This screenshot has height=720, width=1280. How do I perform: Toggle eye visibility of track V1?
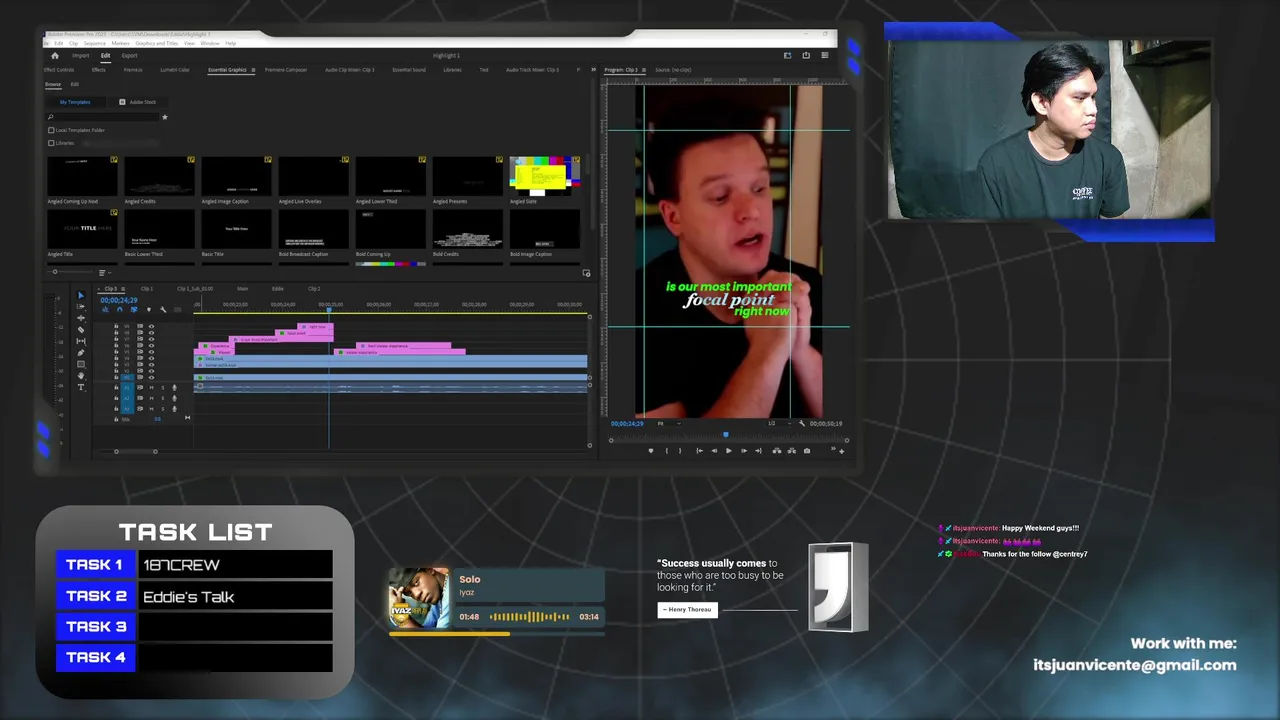pos(151,377)
